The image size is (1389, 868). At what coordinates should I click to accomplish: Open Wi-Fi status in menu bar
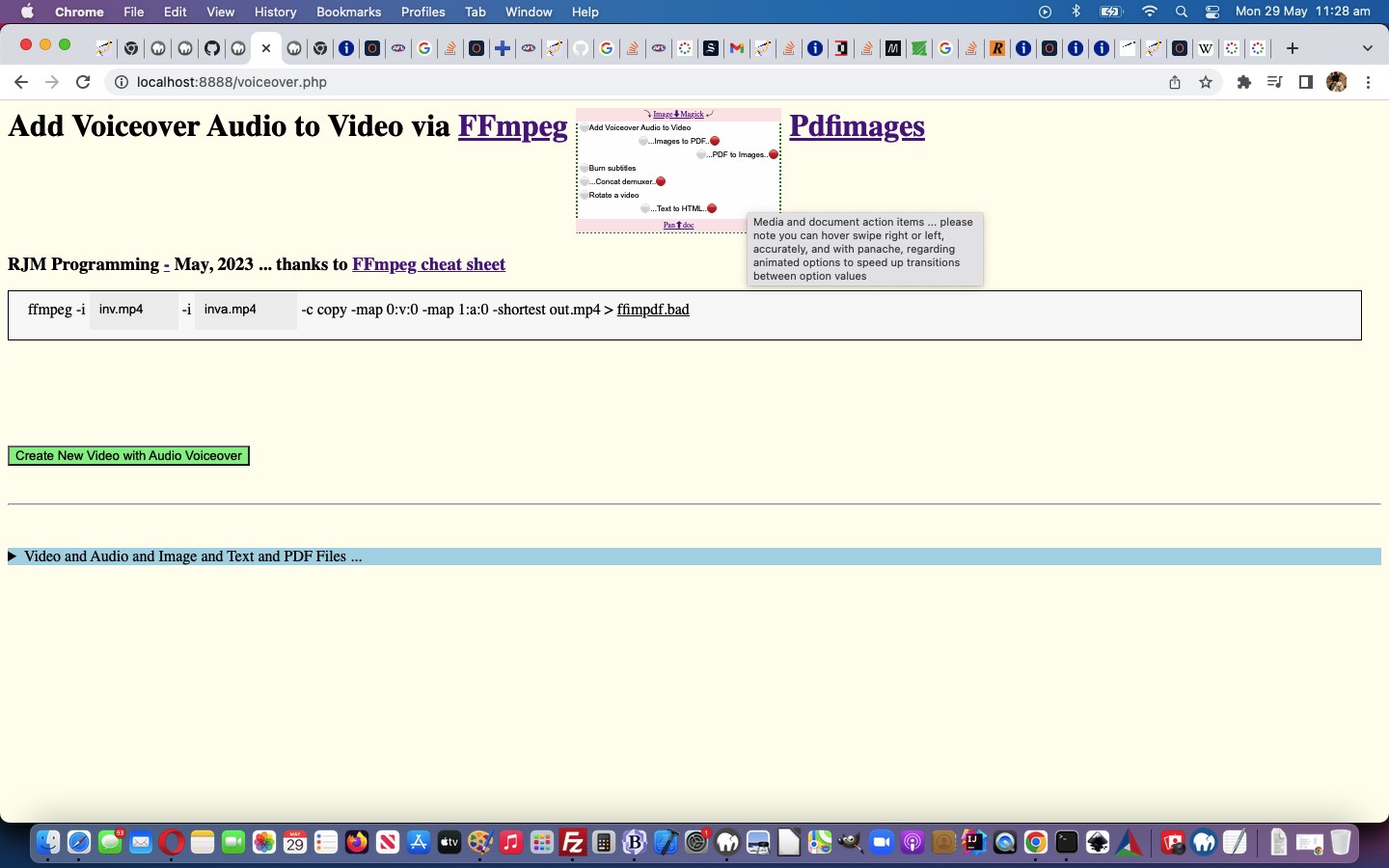tap(1150, 12)
